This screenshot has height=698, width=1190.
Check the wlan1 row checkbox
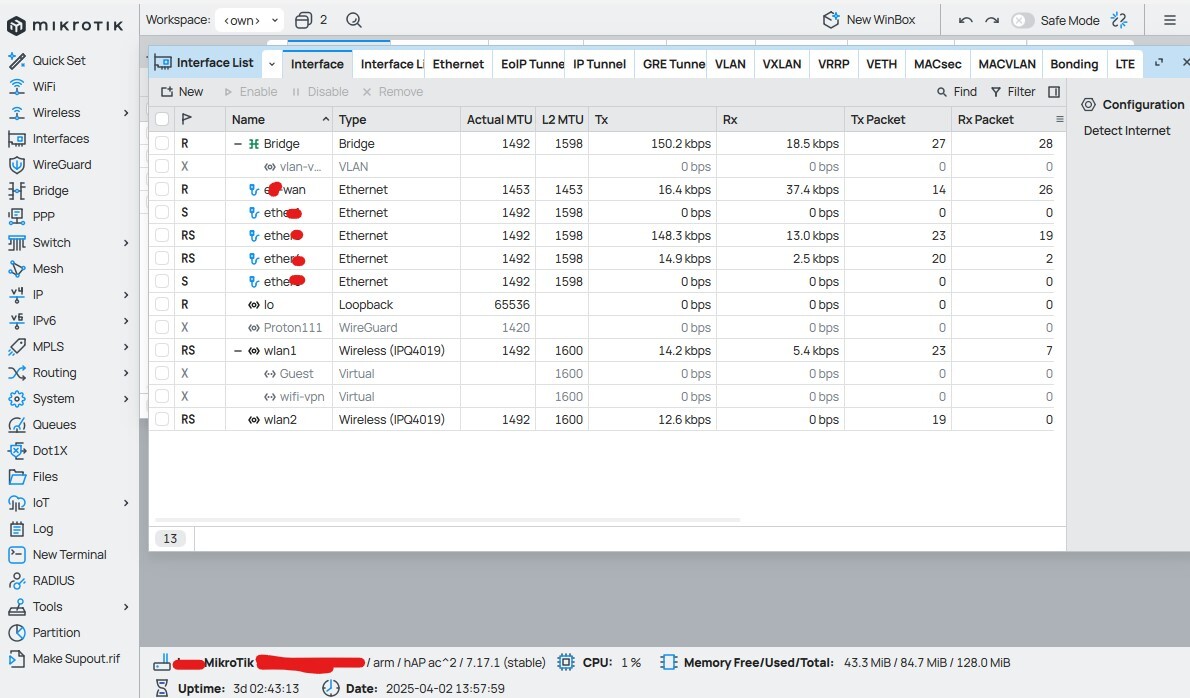[162, 351]
